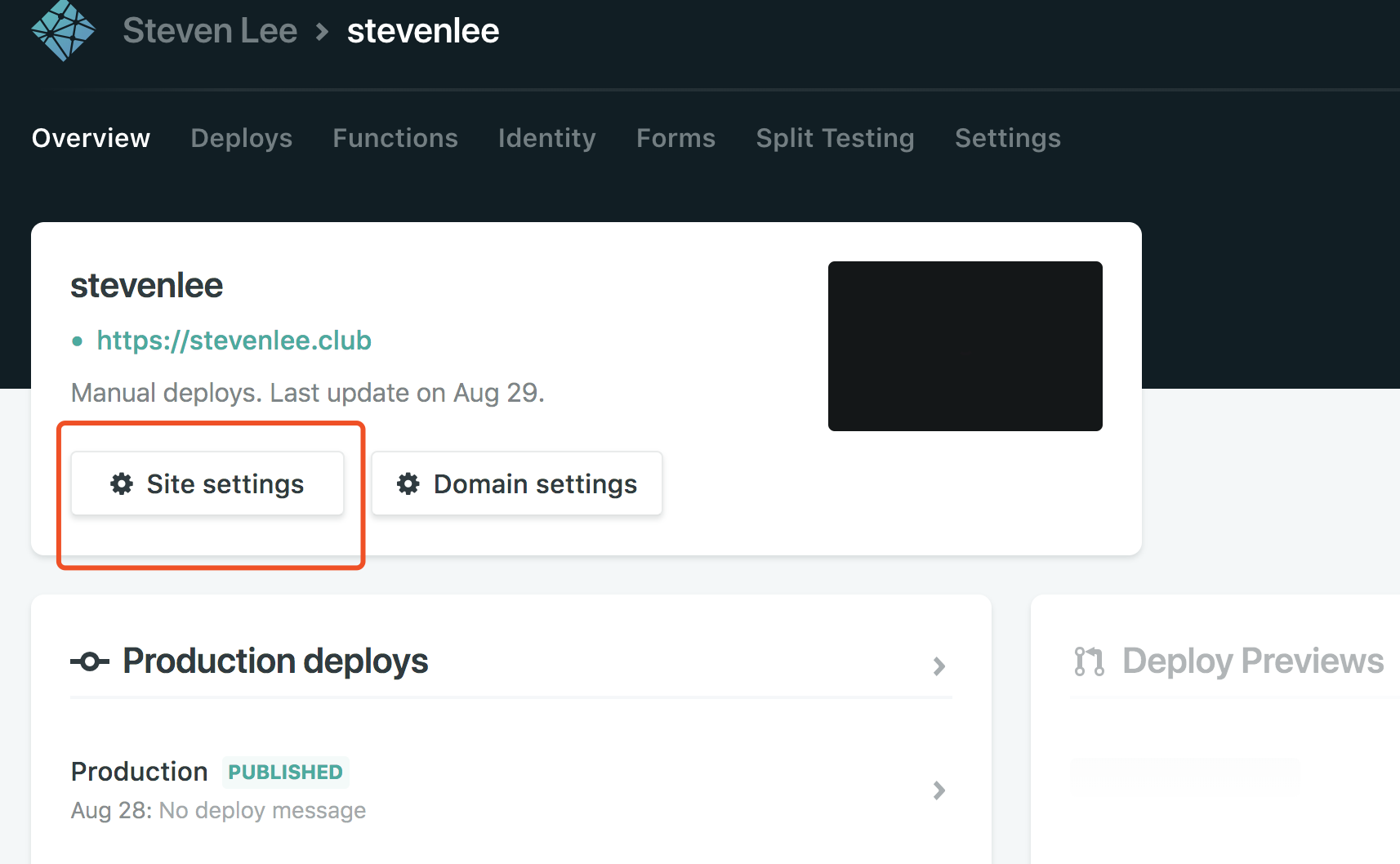The image size is (1400, 864).
Task: Open the https://stevenlee.club link
Action: [234, 341]
